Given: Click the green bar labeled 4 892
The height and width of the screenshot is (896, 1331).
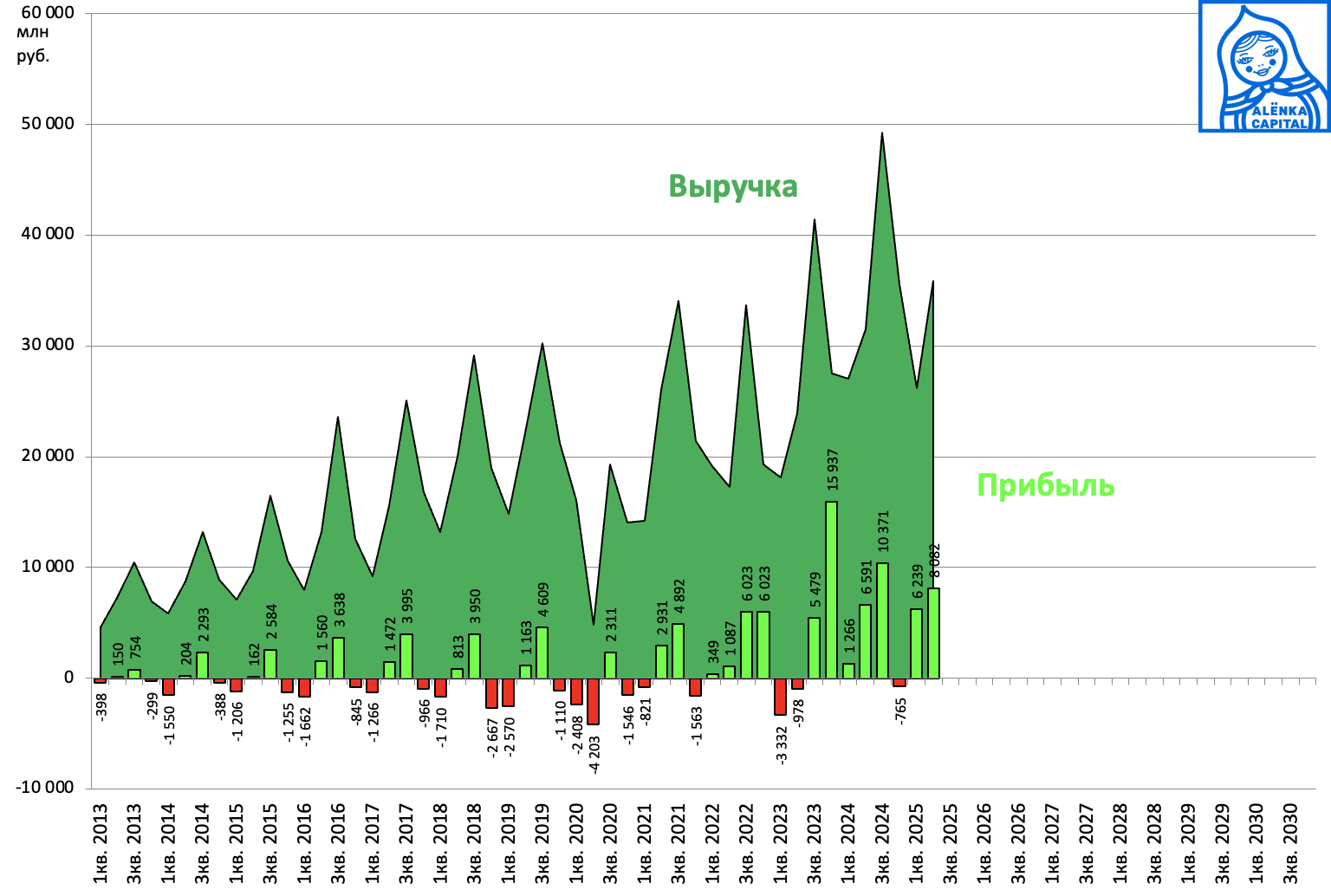Looking at the screenshot, I should tap(678, 651).
